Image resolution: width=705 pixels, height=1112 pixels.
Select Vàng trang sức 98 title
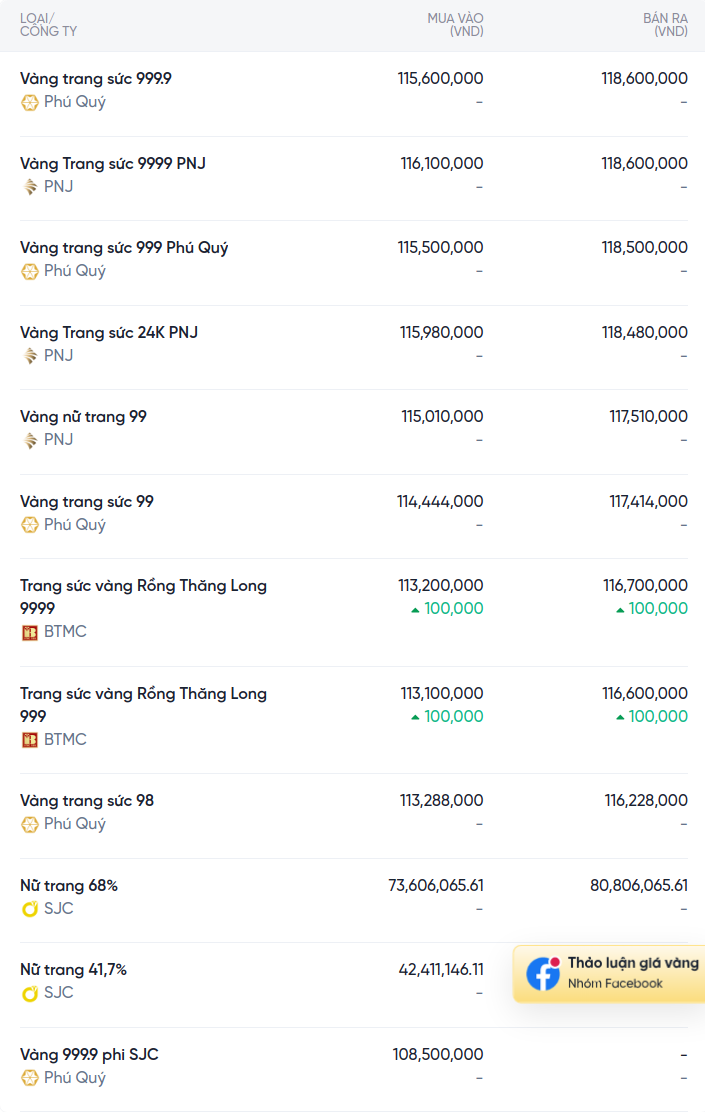87,801
